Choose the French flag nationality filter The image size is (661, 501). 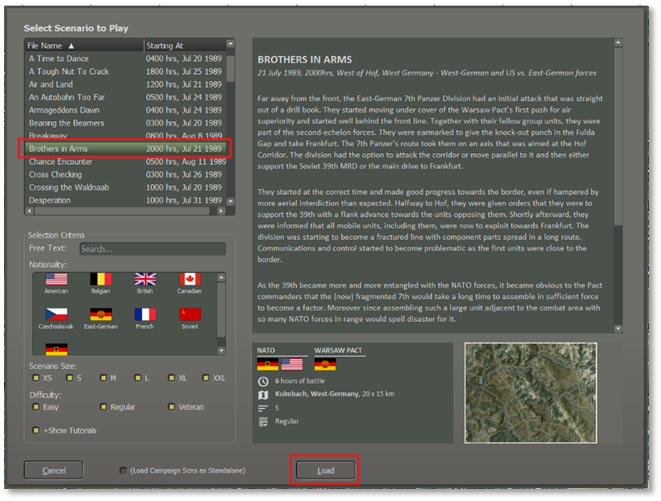tap(145, 314)
